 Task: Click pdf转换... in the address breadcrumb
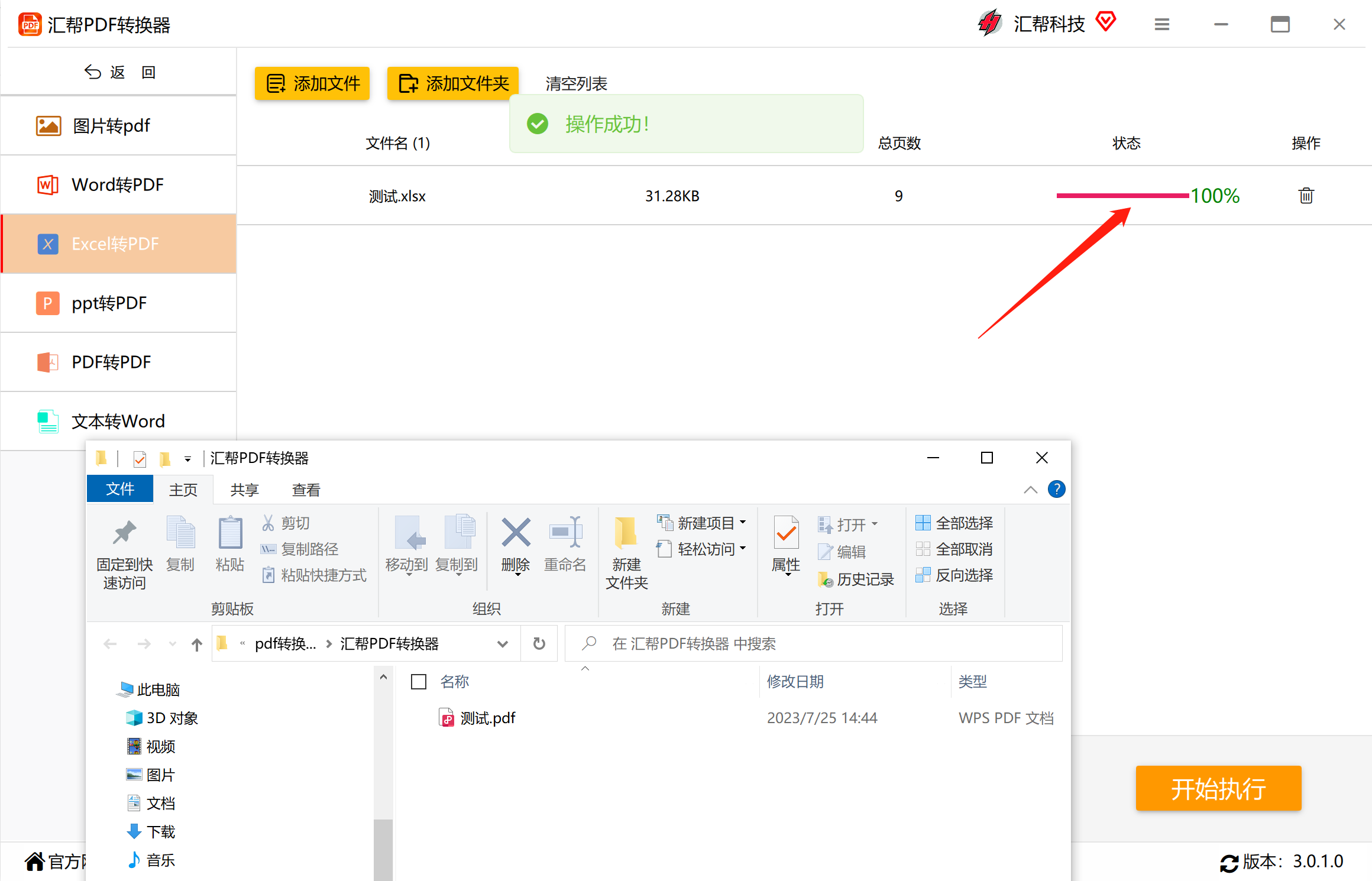click(x=285, y=644)
